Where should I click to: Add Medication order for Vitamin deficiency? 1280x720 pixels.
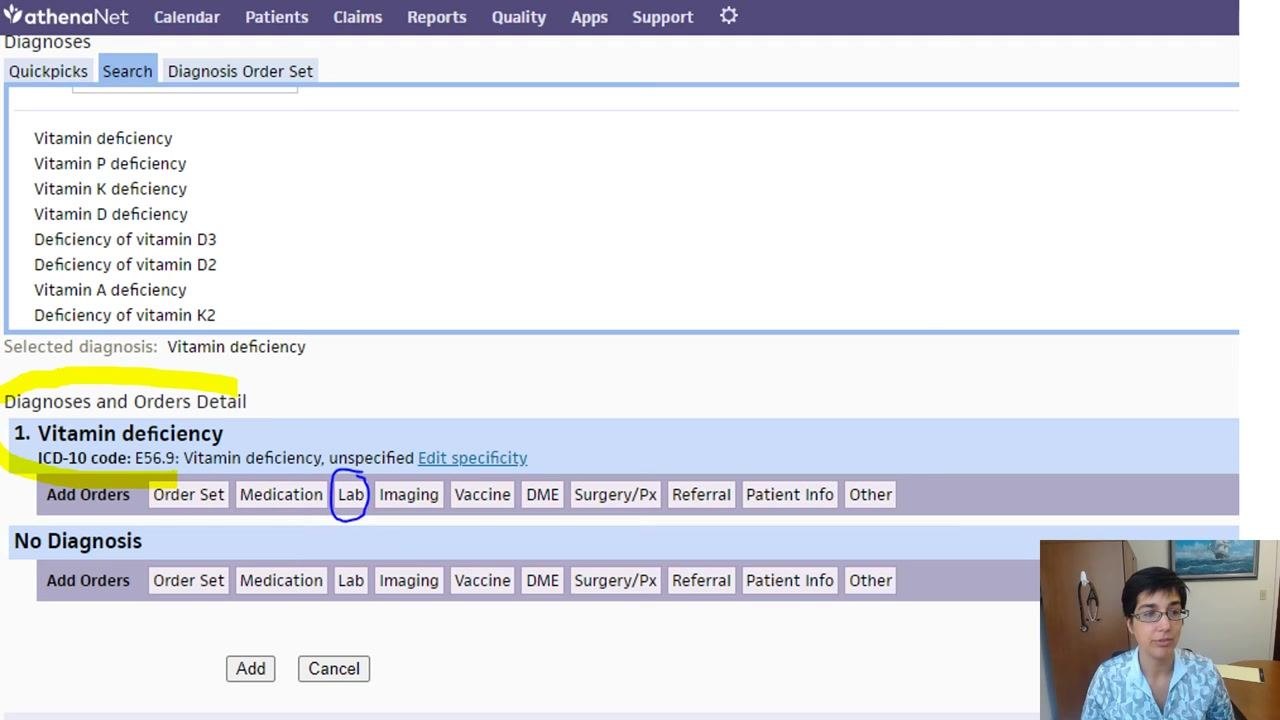pyautogui.click(x=281, y=494)
